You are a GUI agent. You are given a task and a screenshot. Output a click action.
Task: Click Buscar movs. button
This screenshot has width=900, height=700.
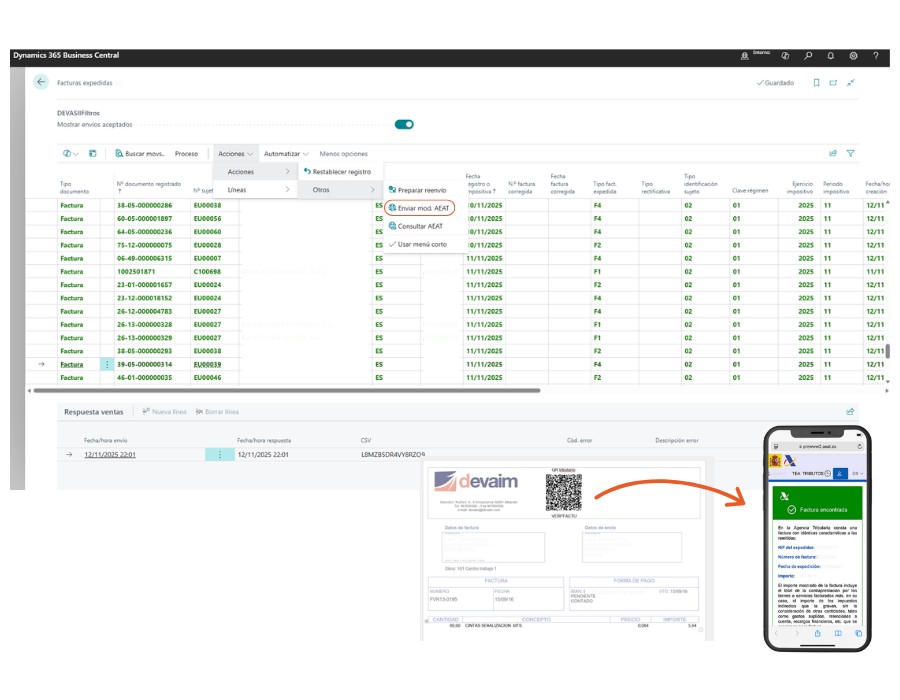[140, 154]
